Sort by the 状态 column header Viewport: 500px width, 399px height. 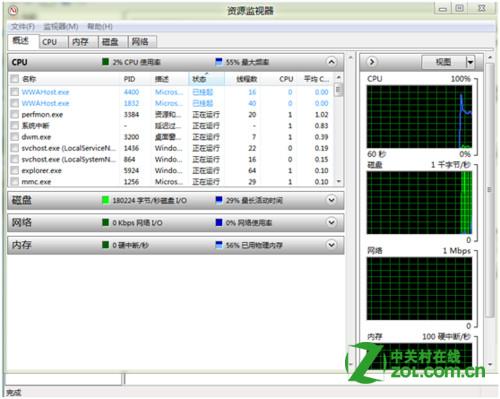pyautogui.click(x=207, y=79)
